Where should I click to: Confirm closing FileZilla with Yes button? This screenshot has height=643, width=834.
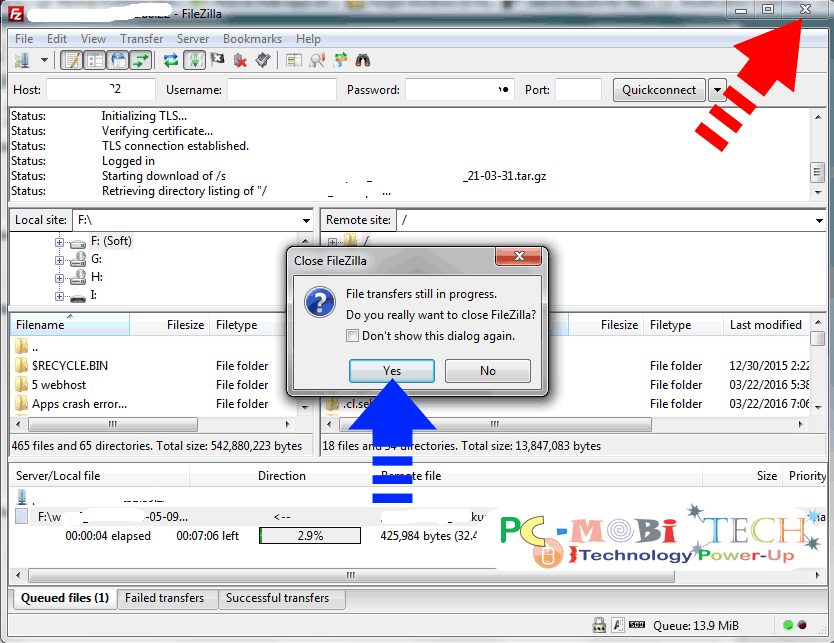coord(391,371)
